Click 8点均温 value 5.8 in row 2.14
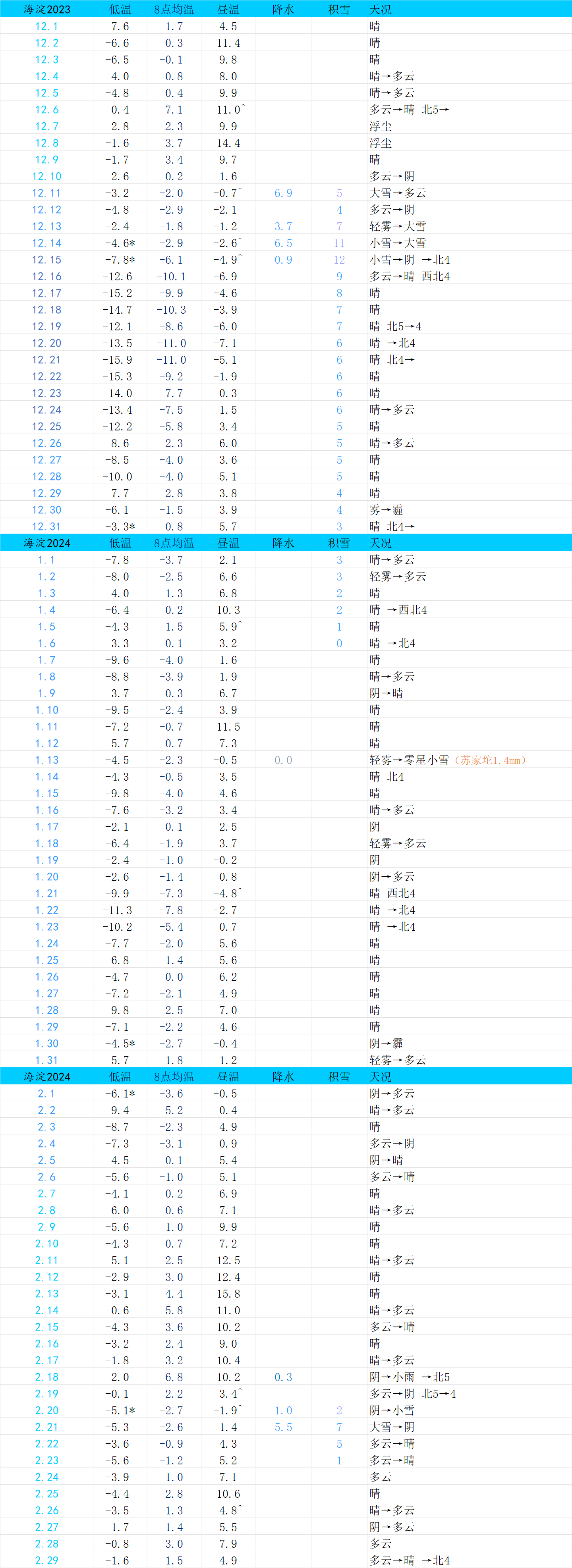Viewport: 572px width, 1568px height. pyautogui.click(x=174, y=1311)
